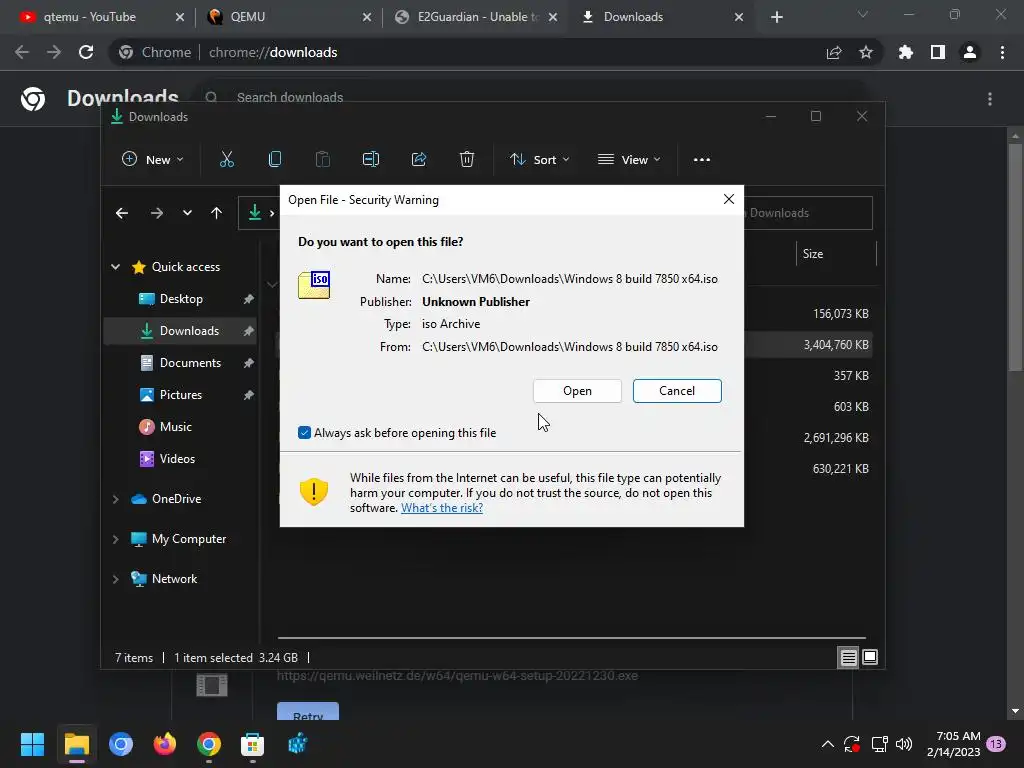Switch to the qtemu - YouTube tab
The image size is (1024, 768).
[91, 17]
